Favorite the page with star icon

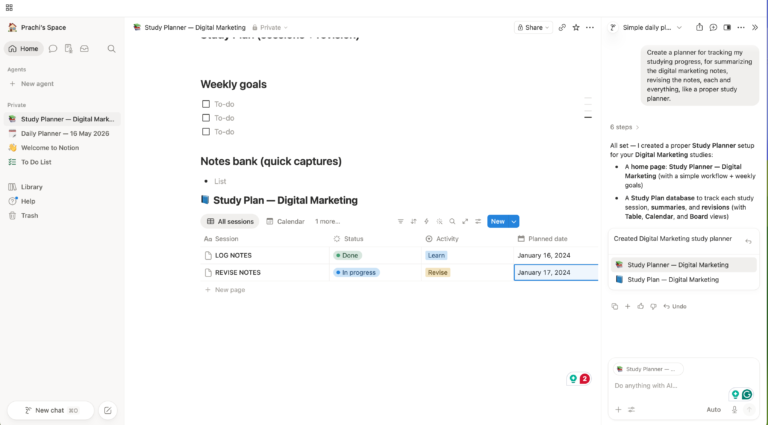(x=576, y=27)
